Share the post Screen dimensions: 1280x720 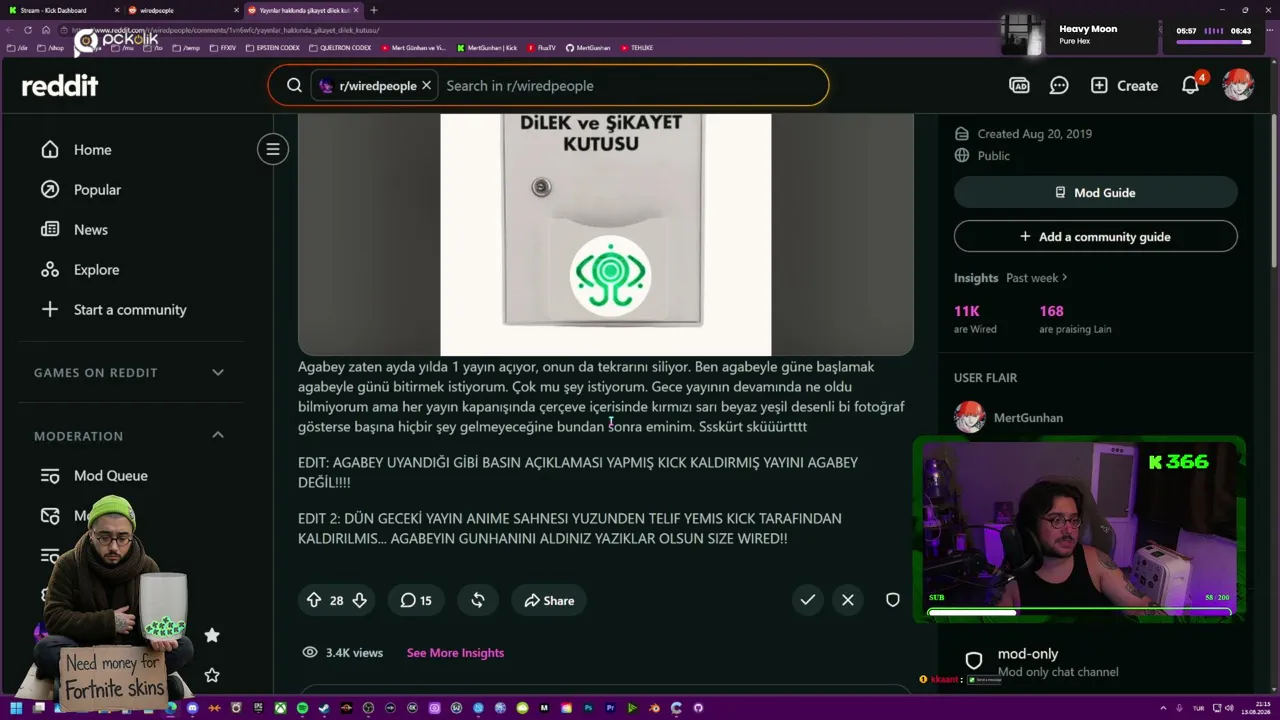[548, 600]
